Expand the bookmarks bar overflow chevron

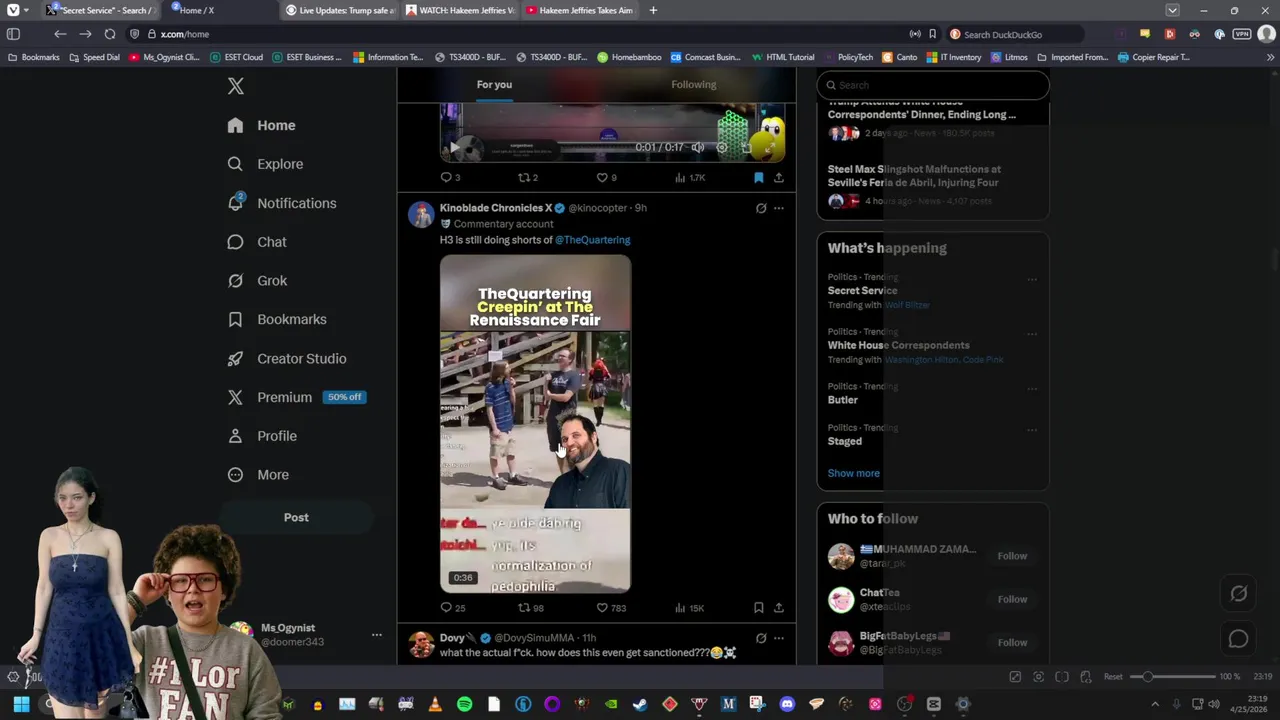[1271, 57]
